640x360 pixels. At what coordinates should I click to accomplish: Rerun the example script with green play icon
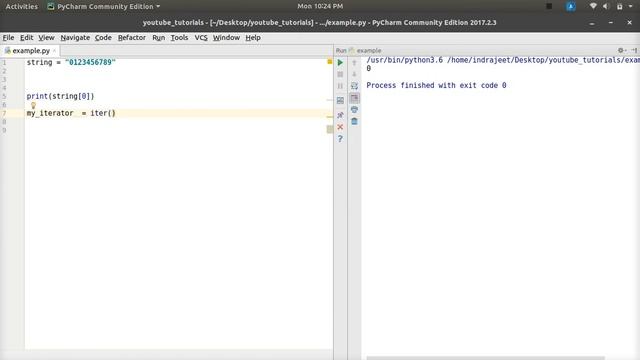[x=340, y=63]
